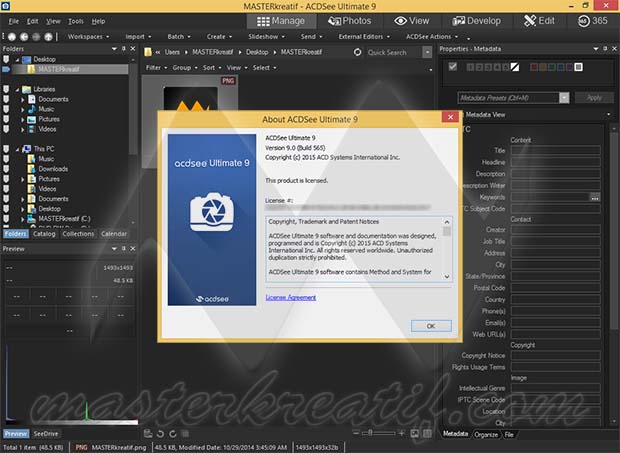
Task: Open the Sort dropdown in file list
Action: (x=212, y=68)
